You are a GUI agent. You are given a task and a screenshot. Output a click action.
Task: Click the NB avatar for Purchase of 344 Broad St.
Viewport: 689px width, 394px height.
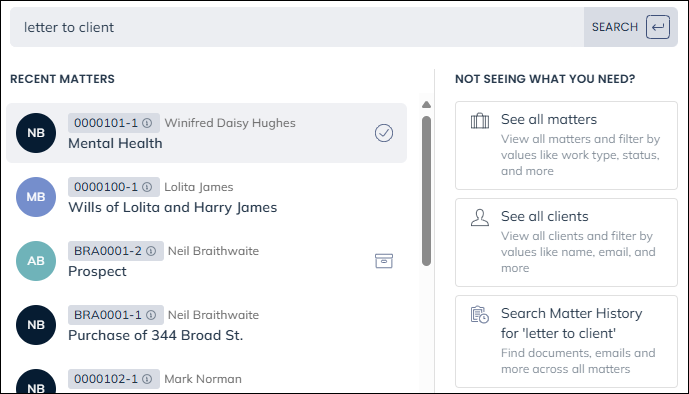pyautogui.click(x=36, y=325)
